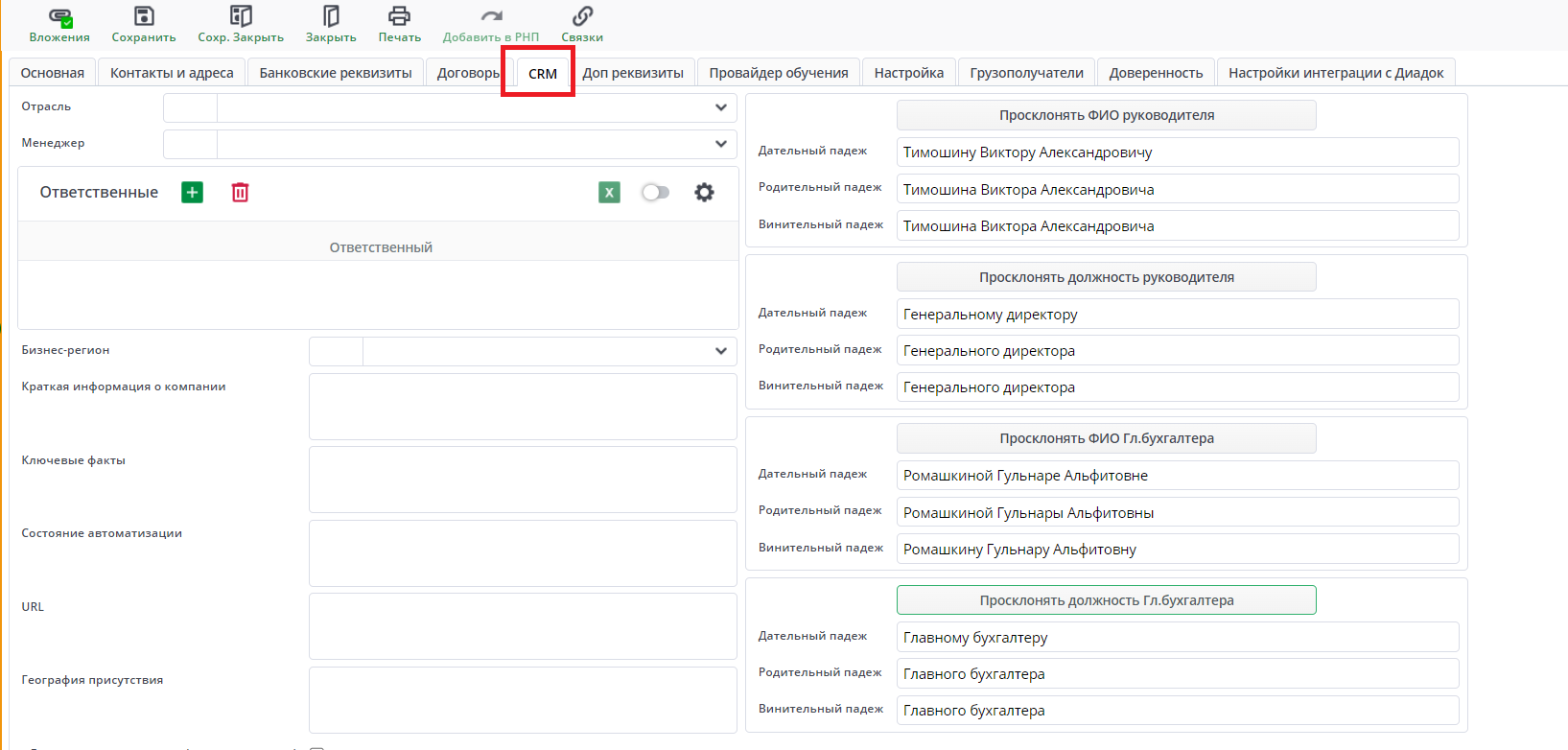Open the Ответственные grid settings gear

coord(704,193)
